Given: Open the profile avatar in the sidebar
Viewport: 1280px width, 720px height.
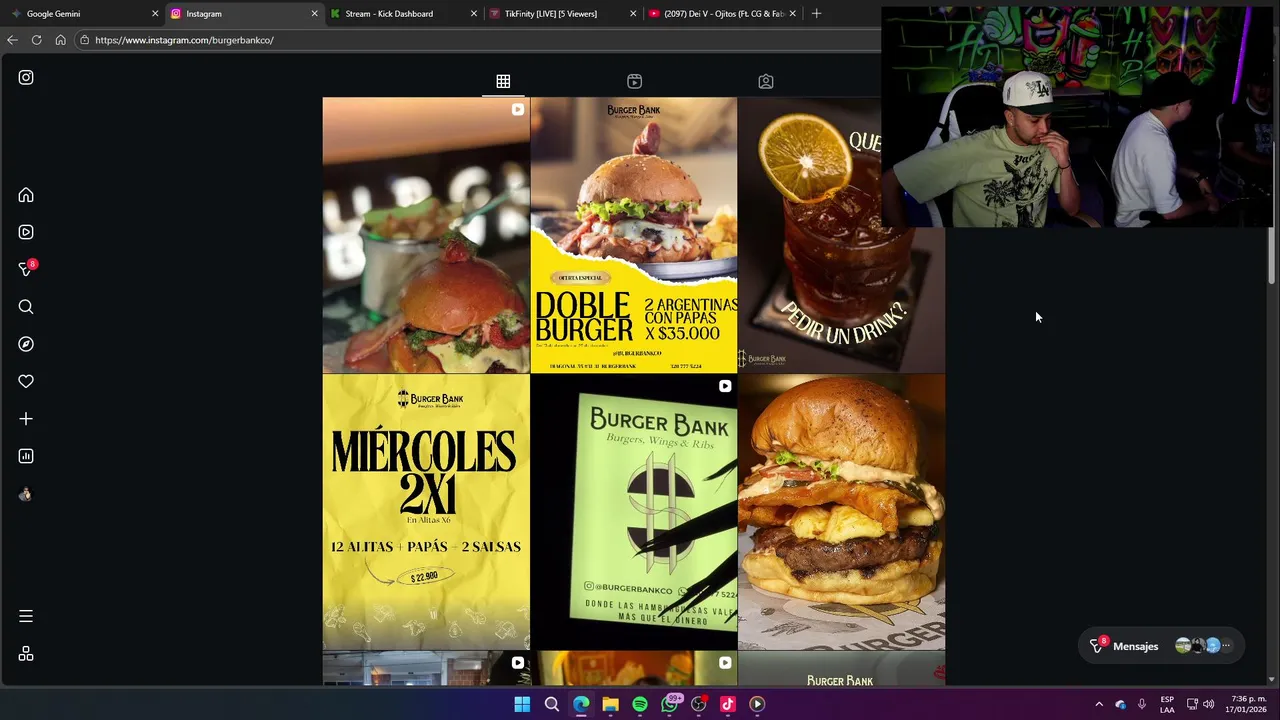Looking at the screenshot, I should (x=26, y=494).
